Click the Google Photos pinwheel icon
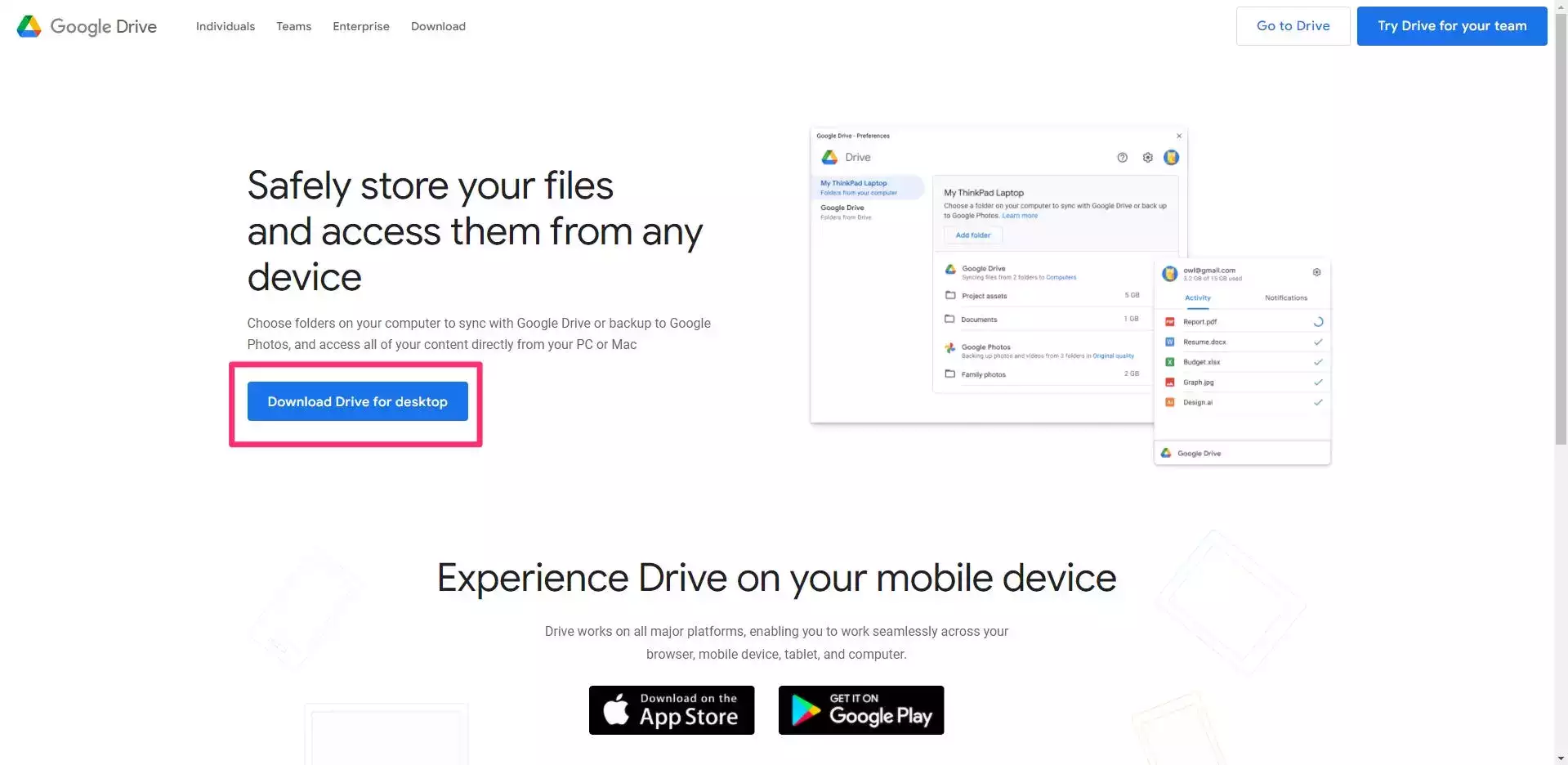This screenshot has height=765, width=1568. [x=949, y=347]
